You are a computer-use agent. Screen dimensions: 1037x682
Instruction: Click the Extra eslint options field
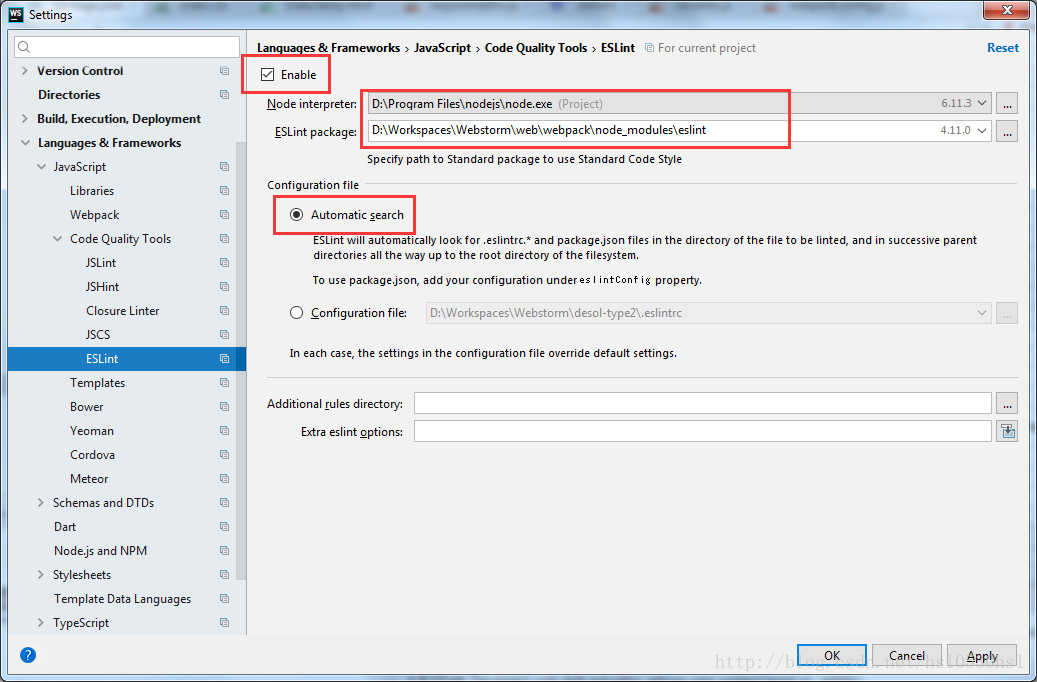point(702,431)
